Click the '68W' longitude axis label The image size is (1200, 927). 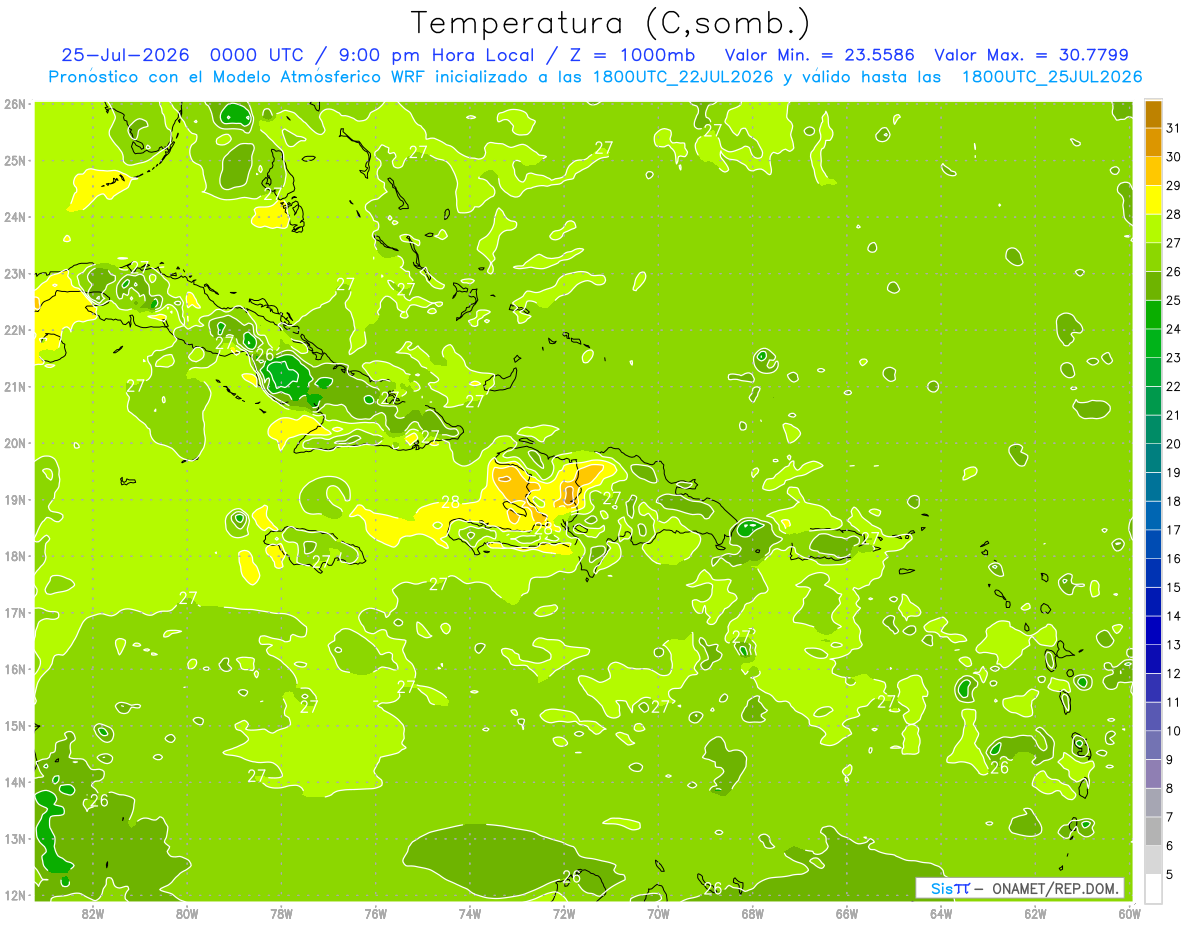(x=753, y=913)
